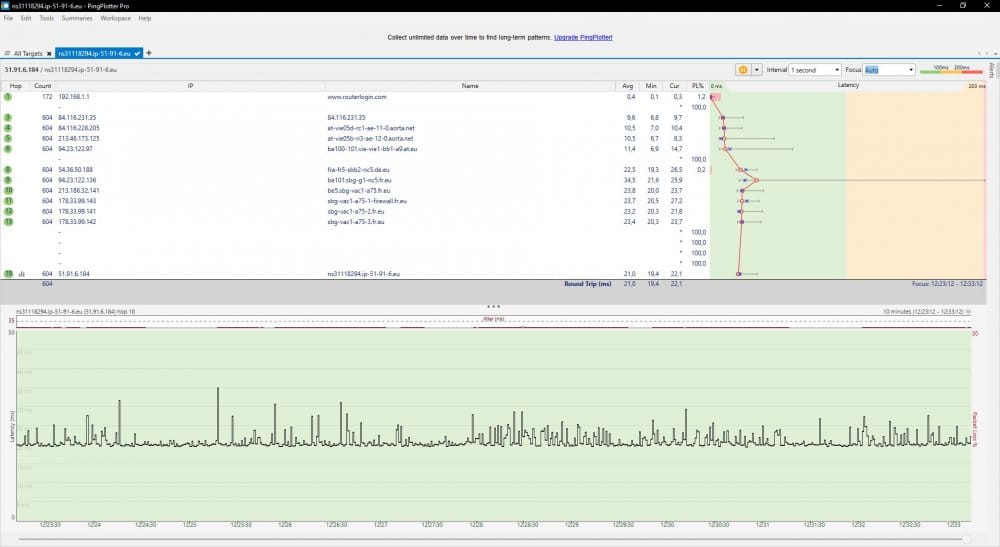Click the All Targets list icon
Screen dimensions: 1000x547
click(x=8, y=53)
